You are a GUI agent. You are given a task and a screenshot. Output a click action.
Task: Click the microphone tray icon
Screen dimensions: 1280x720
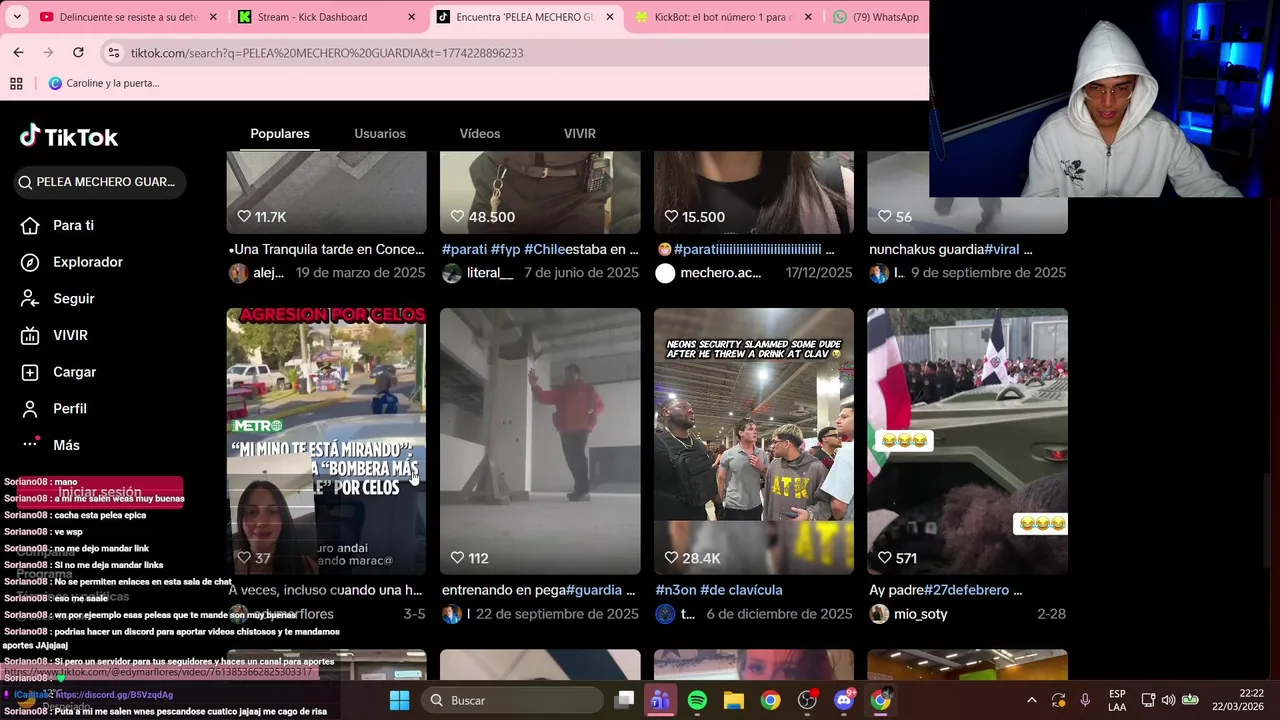tap(1085, 700)
